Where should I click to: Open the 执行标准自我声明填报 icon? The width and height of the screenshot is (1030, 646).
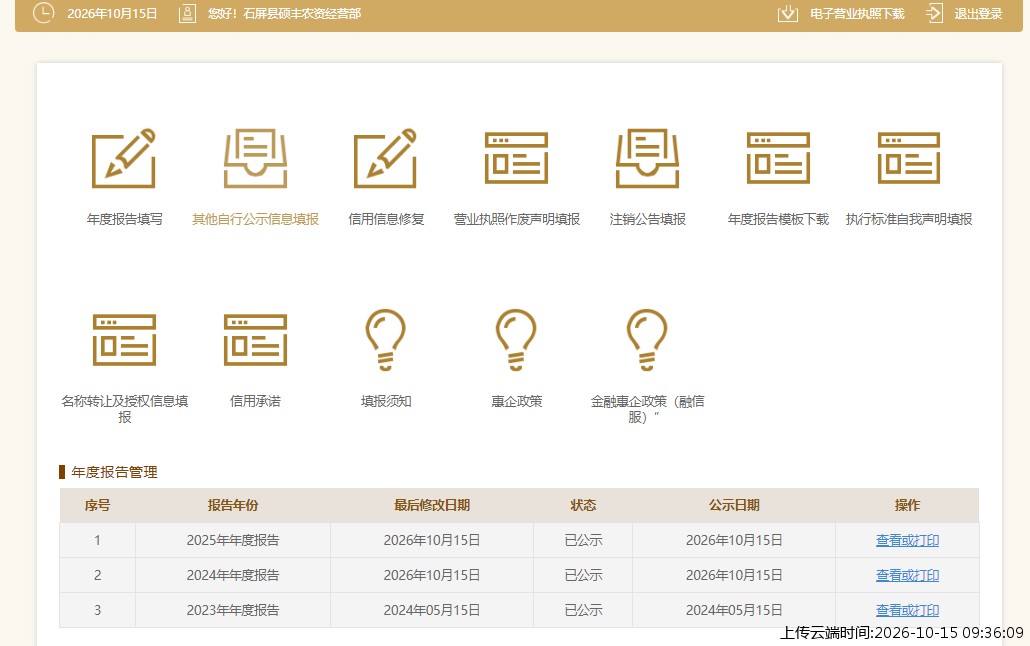909,158
